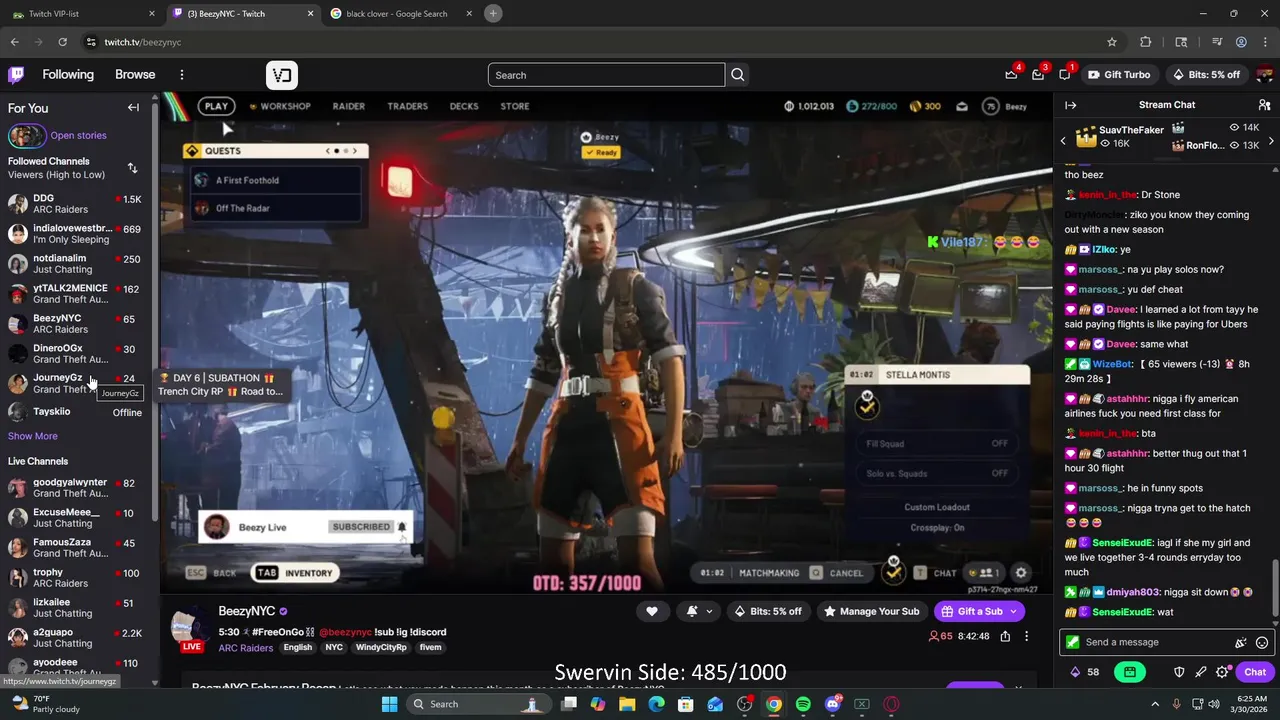Go to Browse page
This screenshot has width=1280, height=720.
tap(135, 75)
